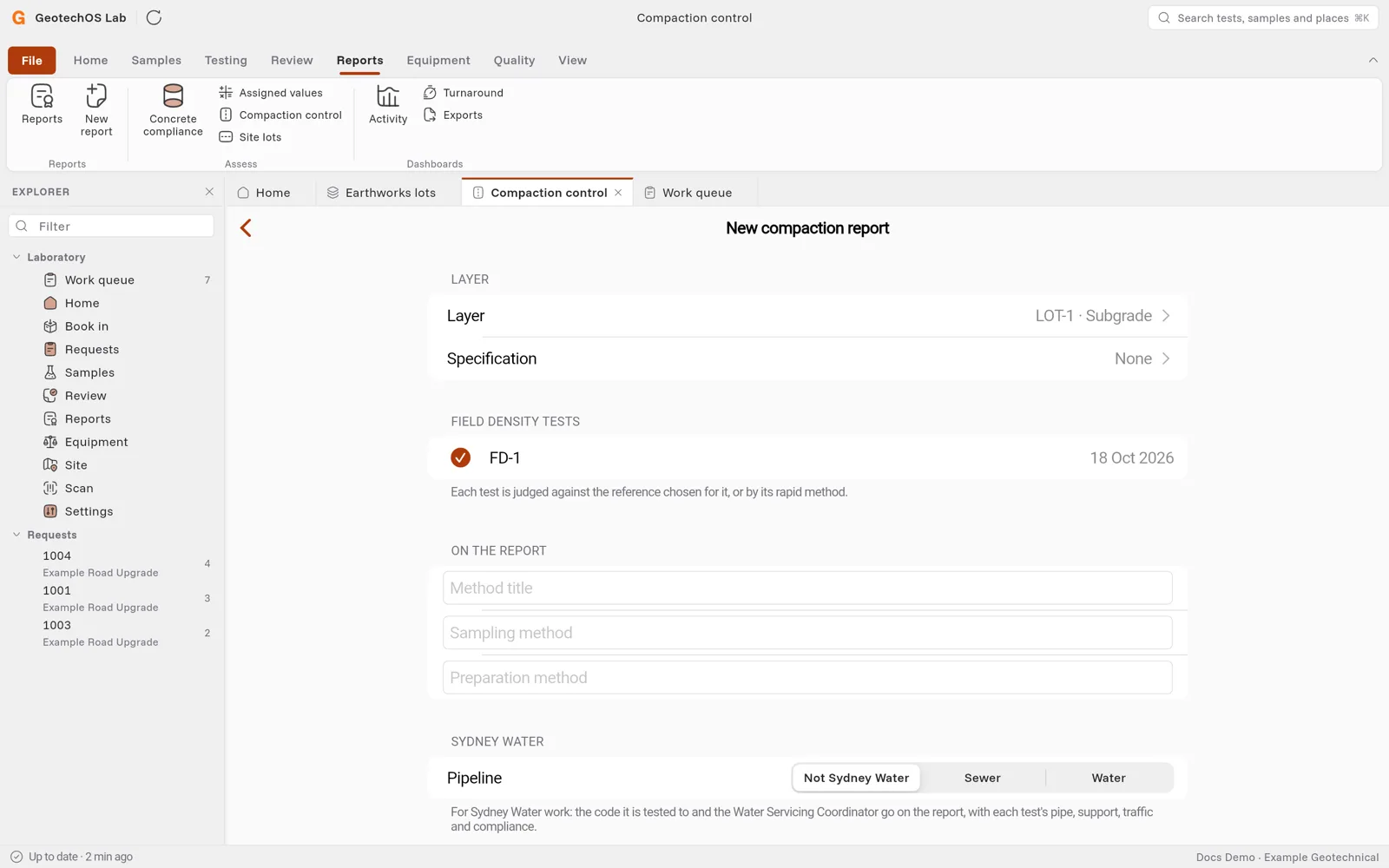Screen dimensions: 1389x868
Task: Click the Explorer Filter box
Action: (111, 226)
